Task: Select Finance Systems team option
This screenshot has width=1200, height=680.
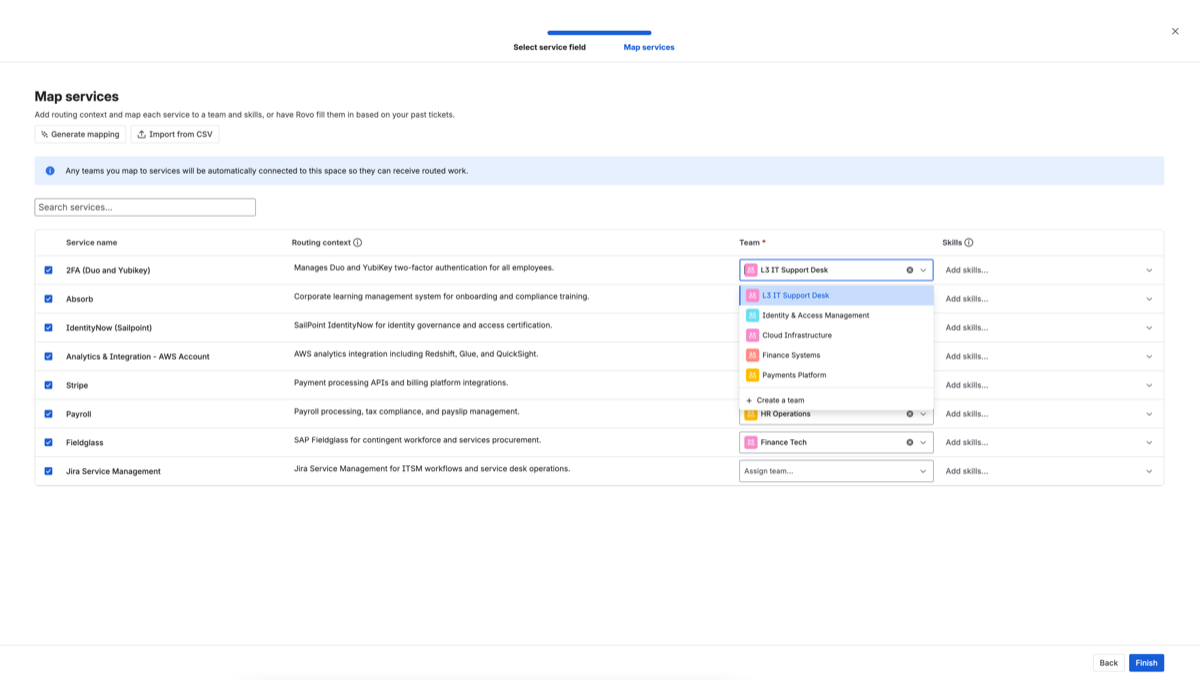Action: (836, 355)
